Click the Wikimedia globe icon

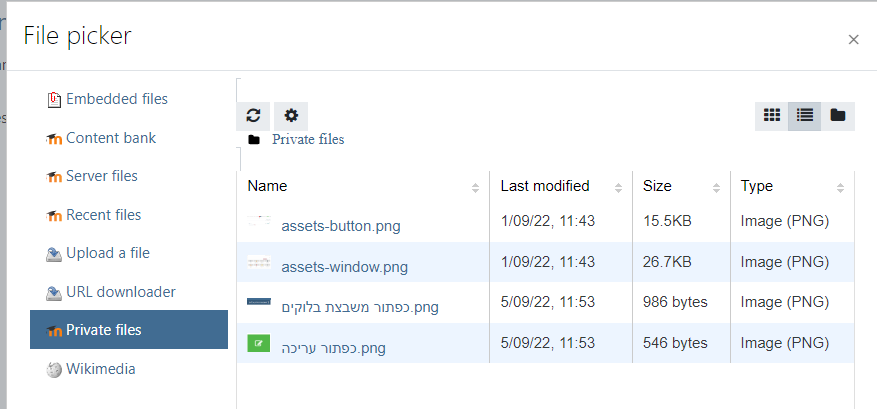pyautogui.click(x=54, y=370)
